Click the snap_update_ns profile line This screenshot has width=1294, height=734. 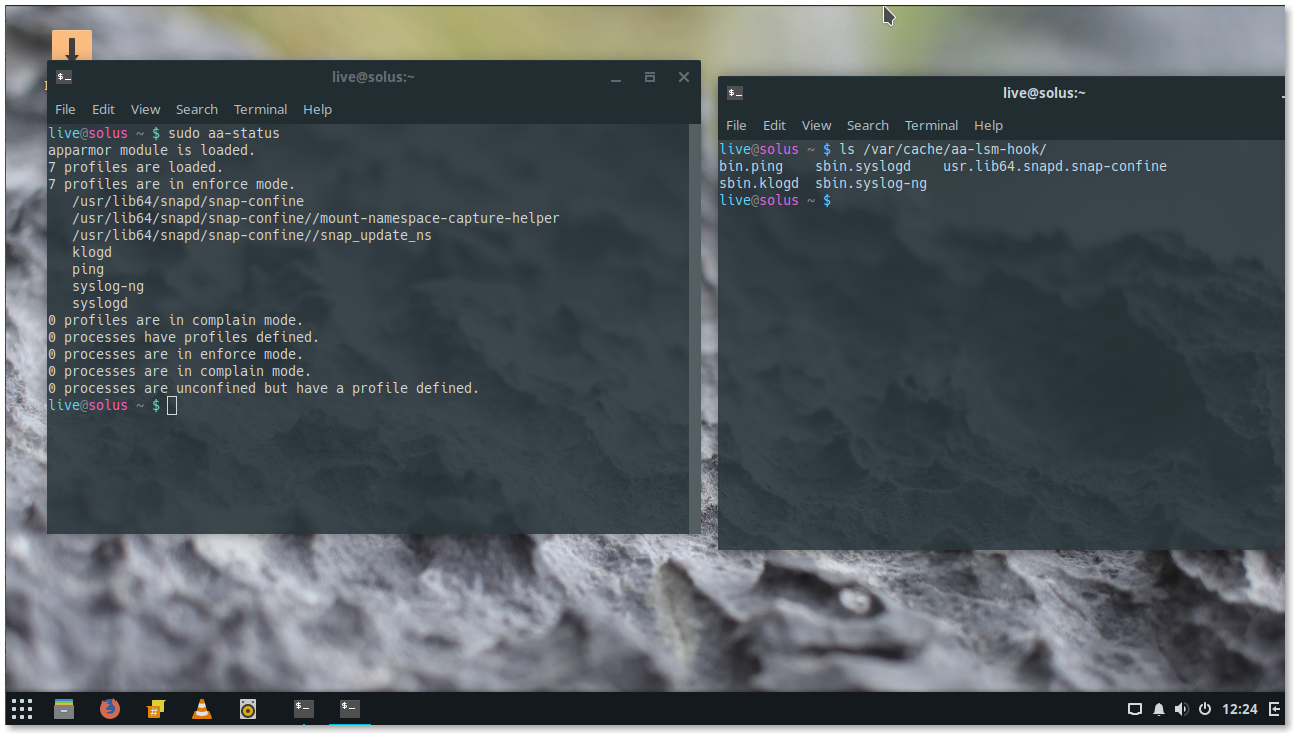point(252,235)
